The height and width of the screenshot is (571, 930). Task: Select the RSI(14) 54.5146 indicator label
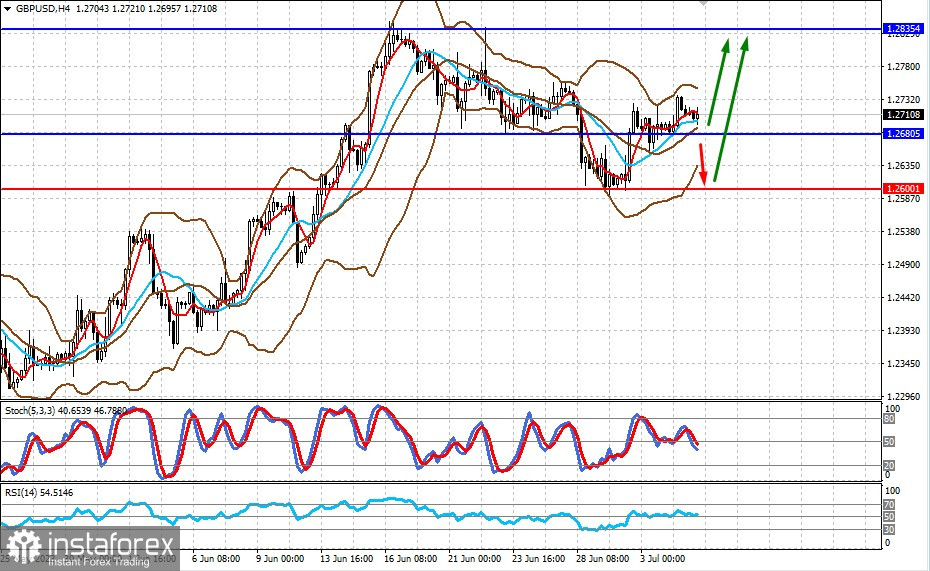pos(39,493)
